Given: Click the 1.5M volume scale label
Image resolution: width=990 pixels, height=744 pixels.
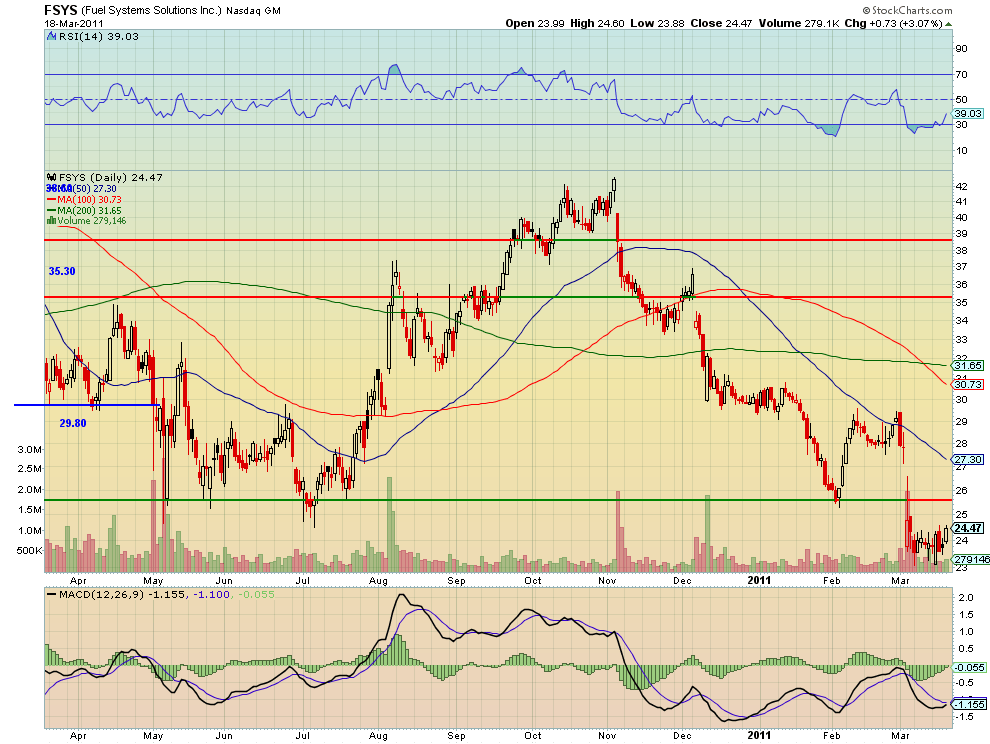Looking at the screenshot, I should (30, 510).
